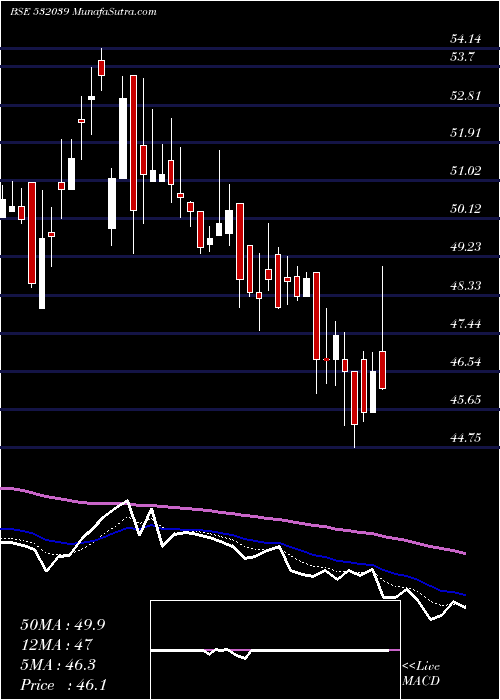Click the 52.81 price level label
Viewport: 500px width, 700px height.
click(466, 96)
